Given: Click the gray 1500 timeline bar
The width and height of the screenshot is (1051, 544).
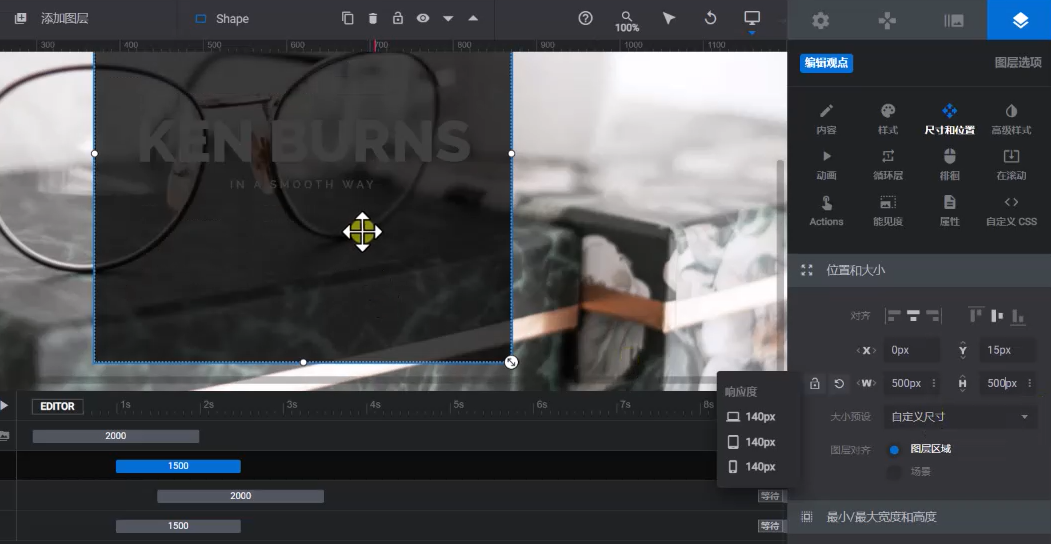Looking at the screenshot, I should 178,526.
